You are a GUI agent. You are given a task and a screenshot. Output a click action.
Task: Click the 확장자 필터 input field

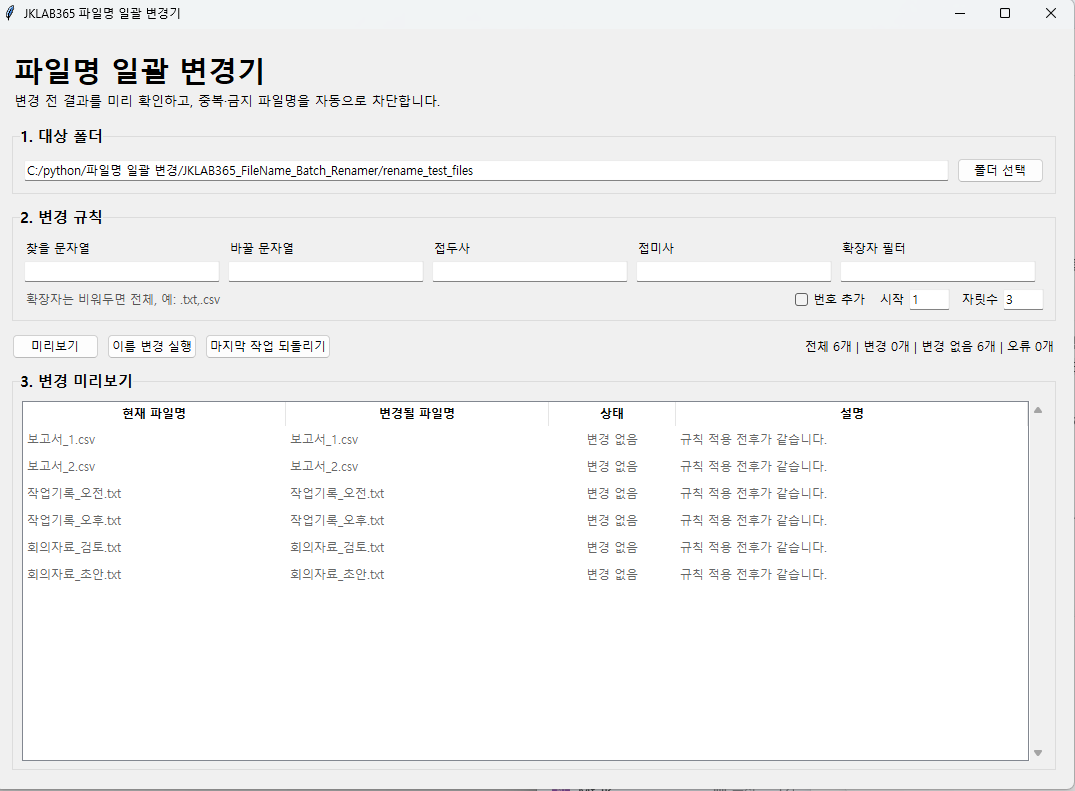[938, 271]
